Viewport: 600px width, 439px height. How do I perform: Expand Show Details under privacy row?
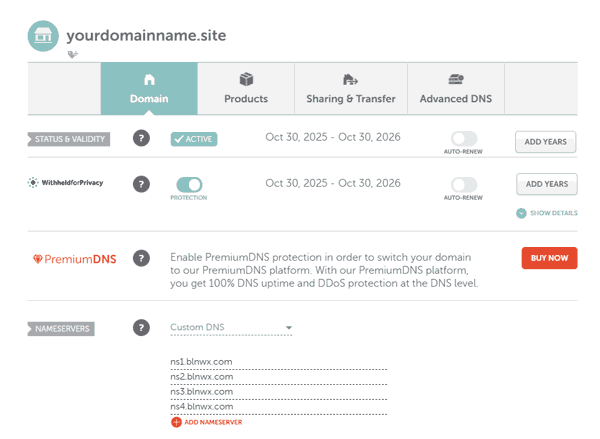pyautogui.click(x=546, y=213)
